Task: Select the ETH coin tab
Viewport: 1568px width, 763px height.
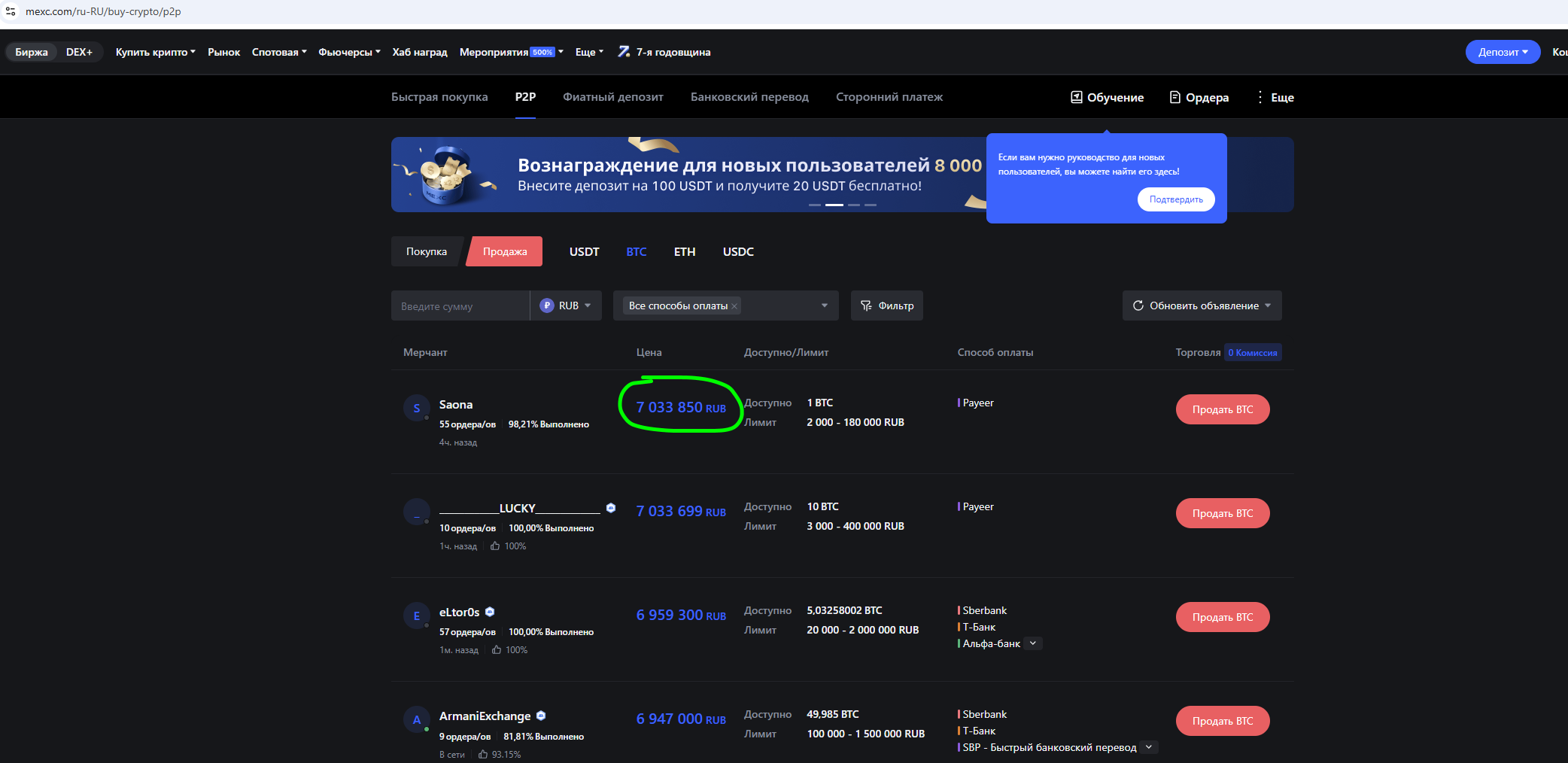Action: (685, 251)
